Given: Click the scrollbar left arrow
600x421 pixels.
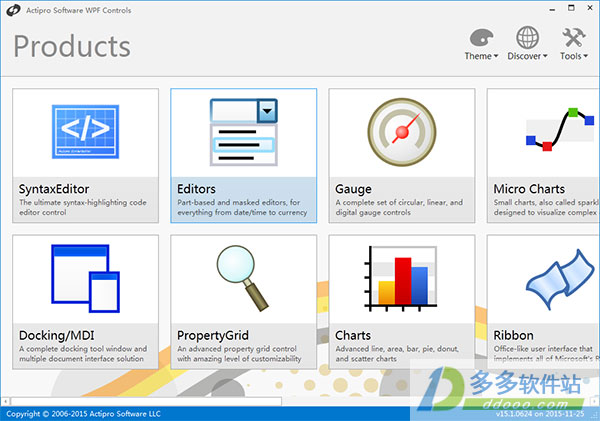Looking at the screenshot, I should [5, 401].
